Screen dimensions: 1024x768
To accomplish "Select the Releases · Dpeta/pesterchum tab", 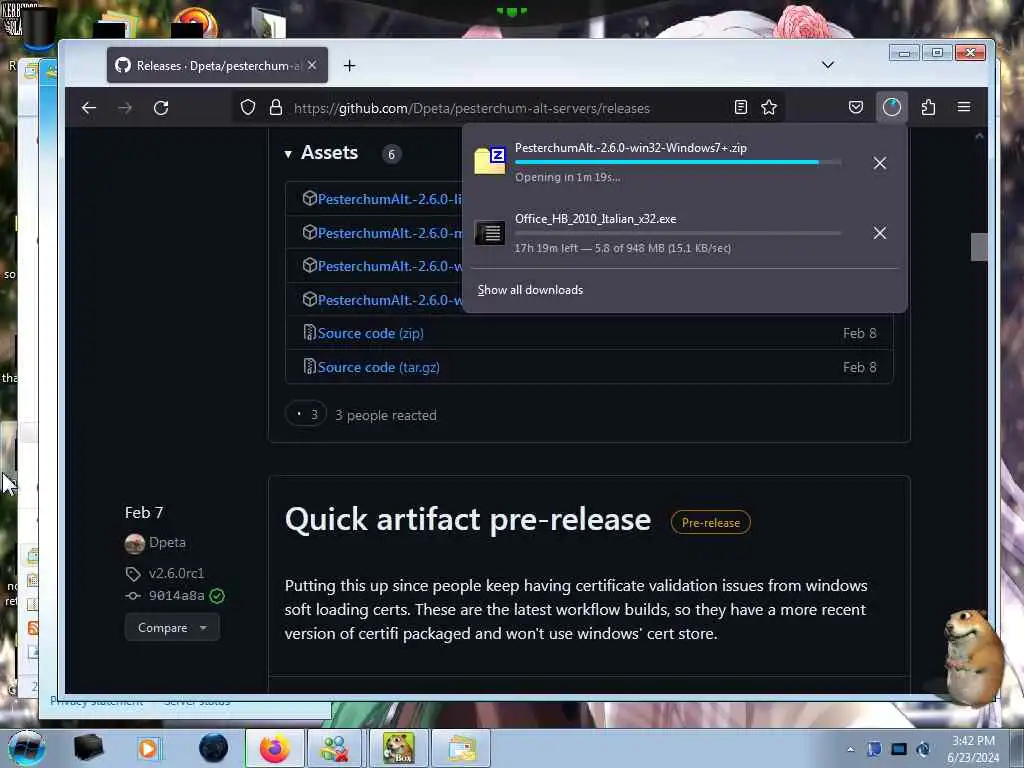I will (x=217, y=65).
